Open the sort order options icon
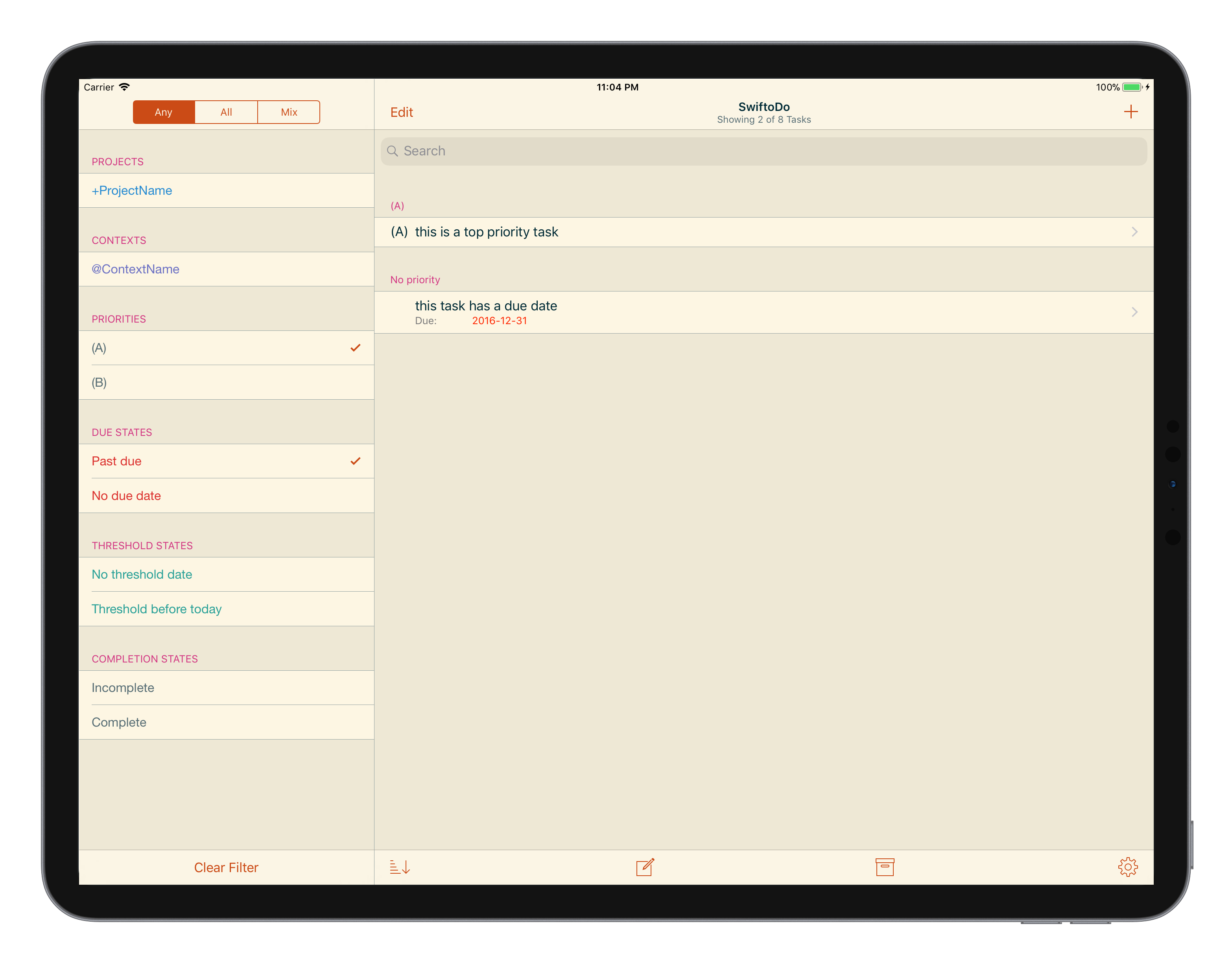Image resolution: width=1232 pixels, height=963 pixels. pos(400,867)
